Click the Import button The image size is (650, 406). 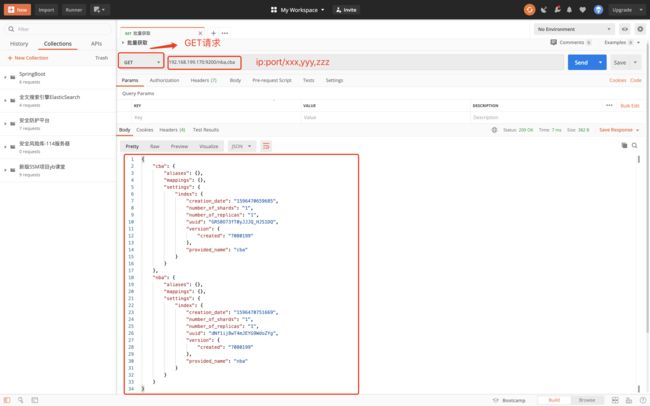point(46,10)
